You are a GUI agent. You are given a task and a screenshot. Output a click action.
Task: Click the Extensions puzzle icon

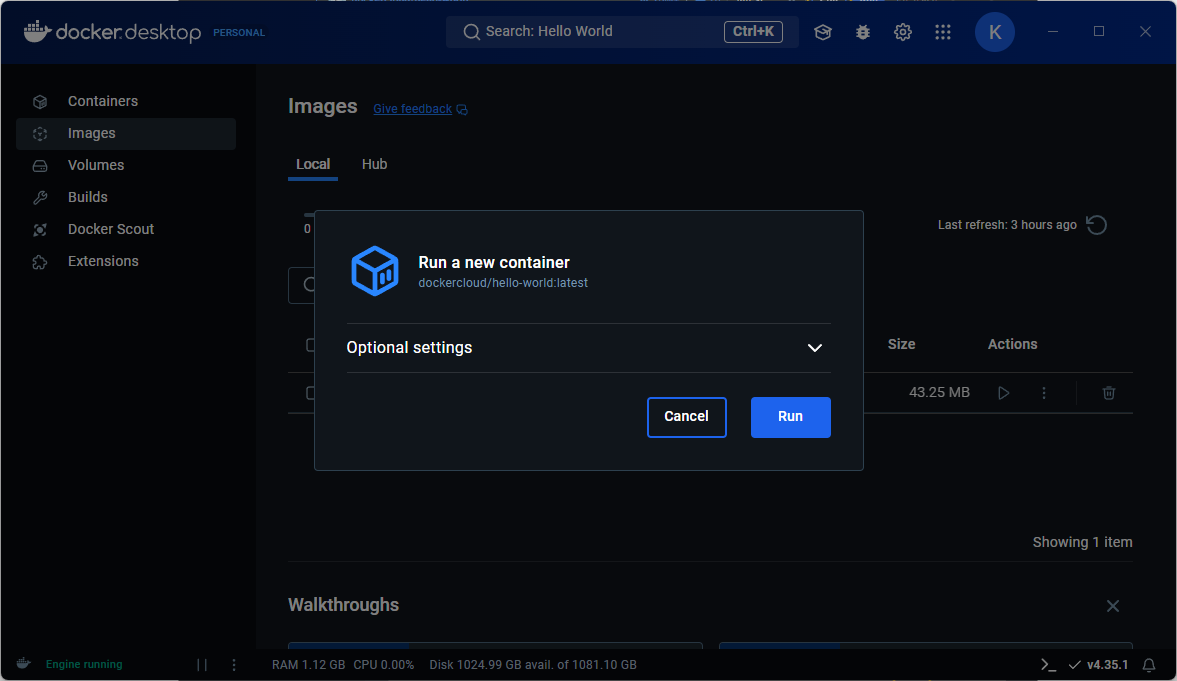point(40,262)
